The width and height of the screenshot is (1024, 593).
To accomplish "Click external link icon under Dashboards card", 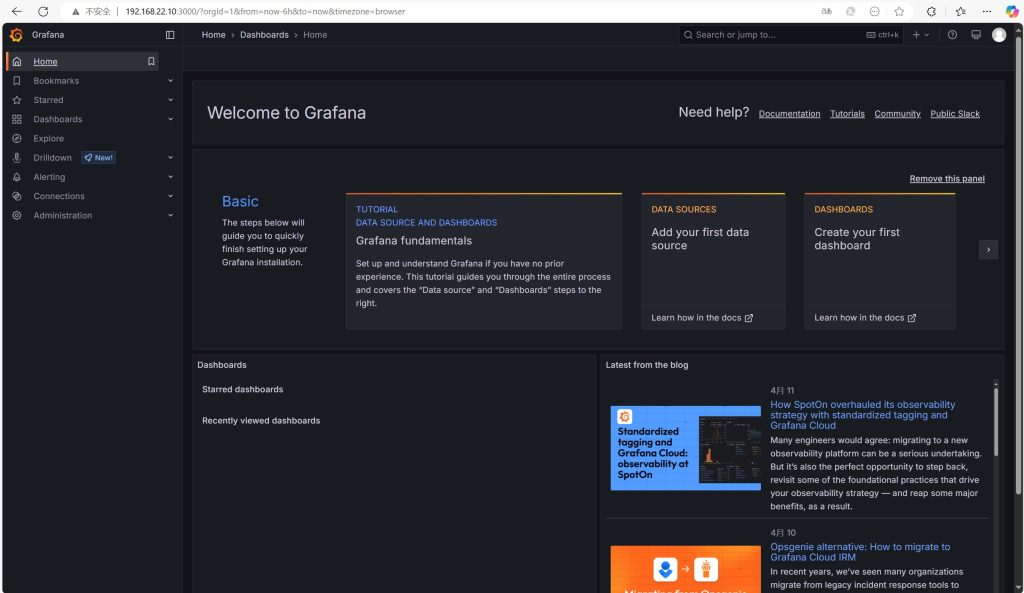I will [912, 318].
